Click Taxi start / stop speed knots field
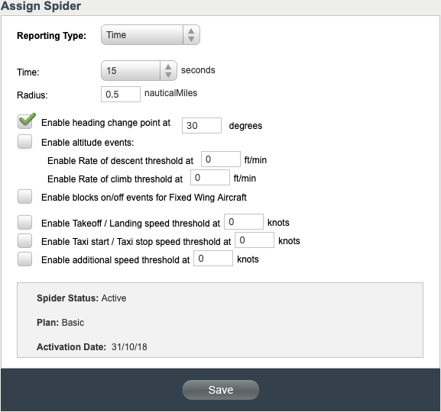The image size is (441, 412). pos(255,240)
